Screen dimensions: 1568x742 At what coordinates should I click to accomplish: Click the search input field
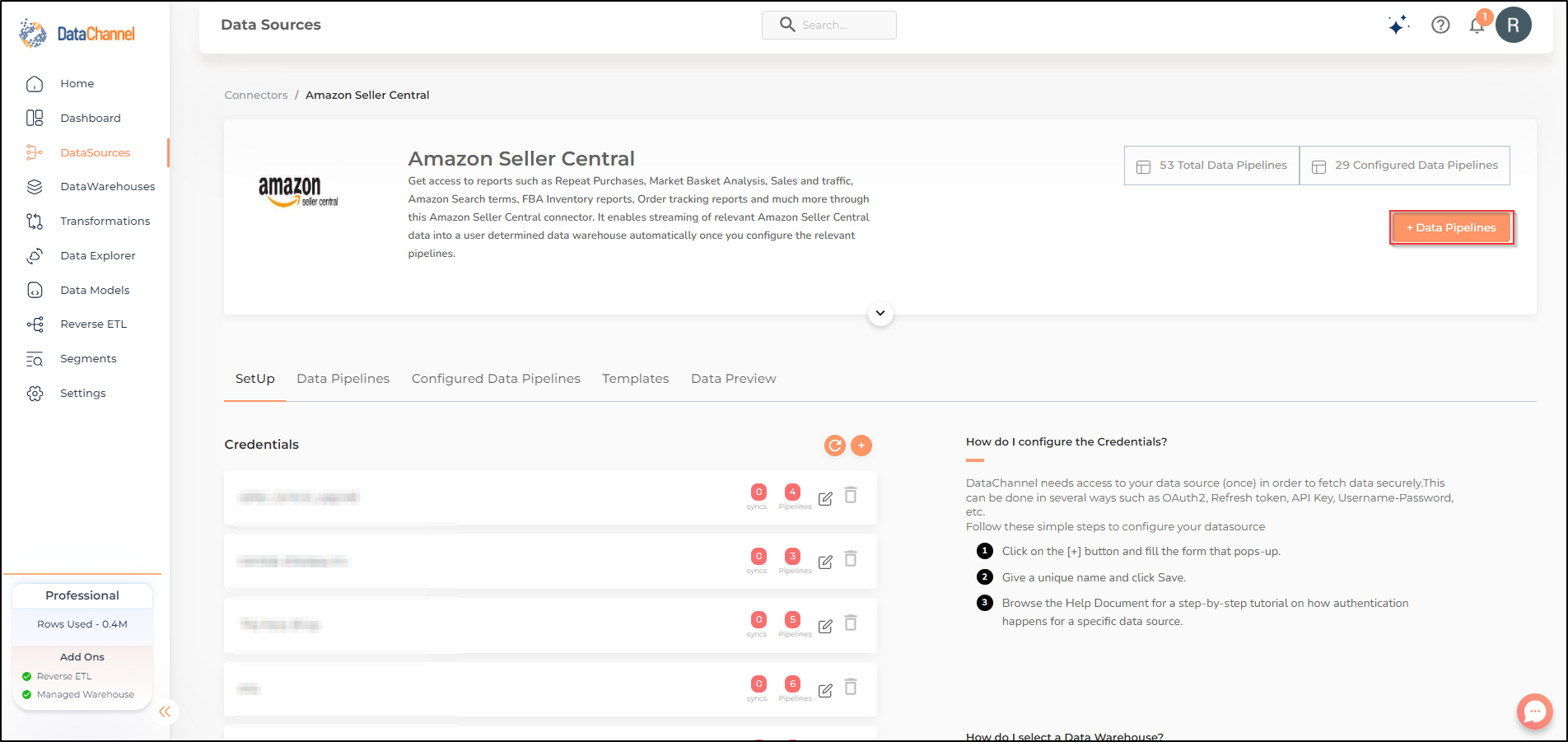pos(829,25)
